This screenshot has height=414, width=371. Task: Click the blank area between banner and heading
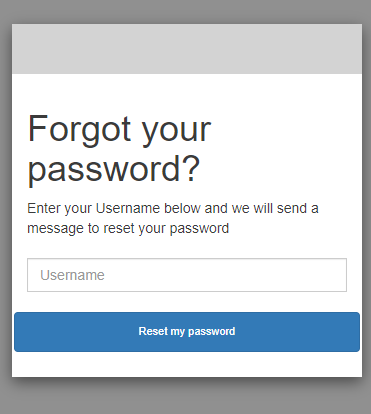(187, 92)
